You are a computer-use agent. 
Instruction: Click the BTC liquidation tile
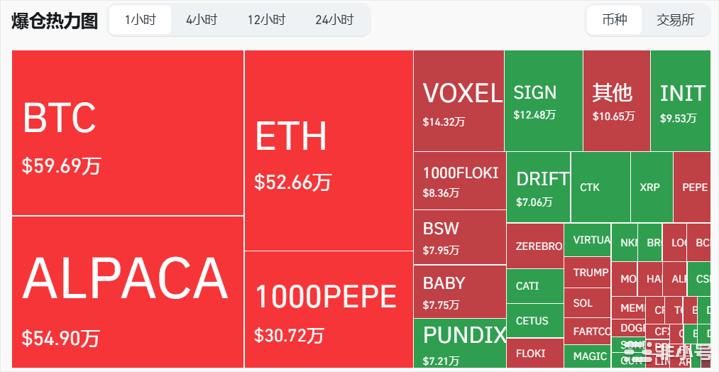[x=127, y=133]
